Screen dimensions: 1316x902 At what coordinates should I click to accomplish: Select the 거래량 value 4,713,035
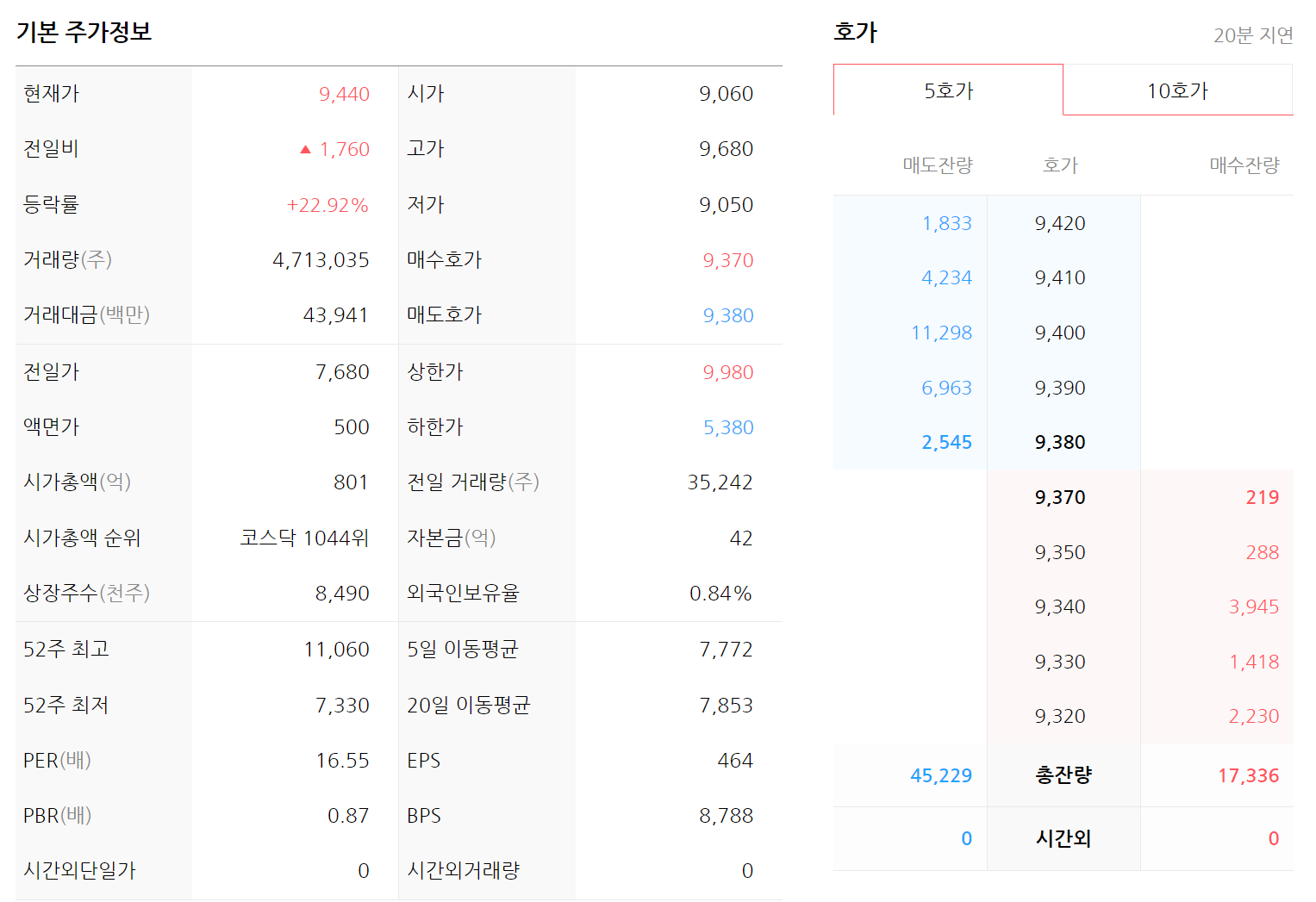(321, 260)
